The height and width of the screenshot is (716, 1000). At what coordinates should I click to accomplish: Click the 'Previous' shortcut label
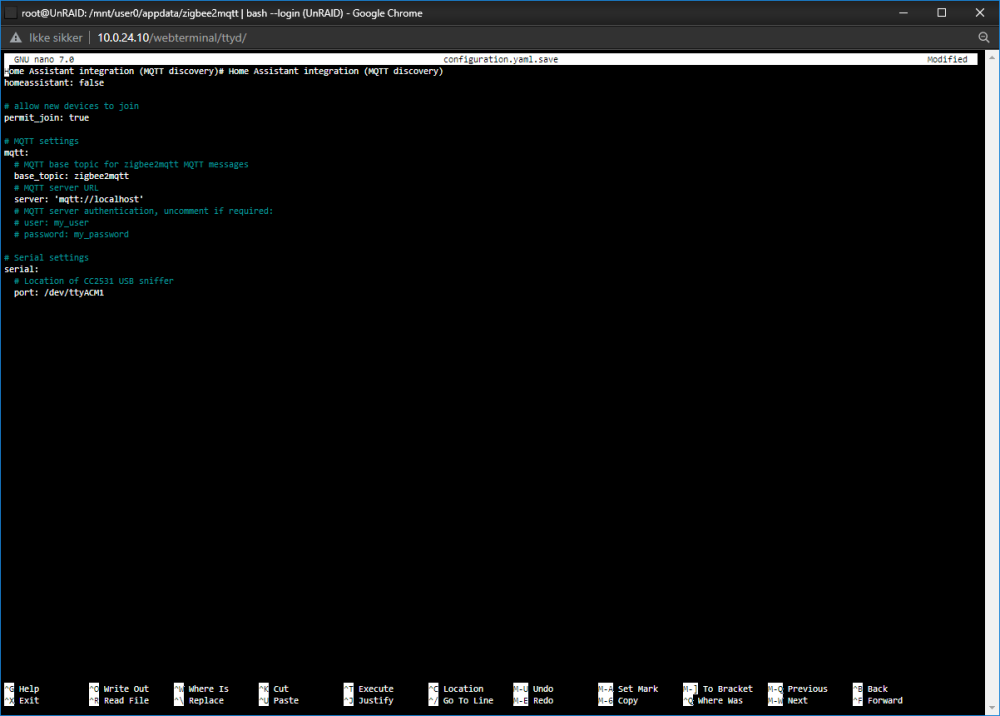[807, 689]
